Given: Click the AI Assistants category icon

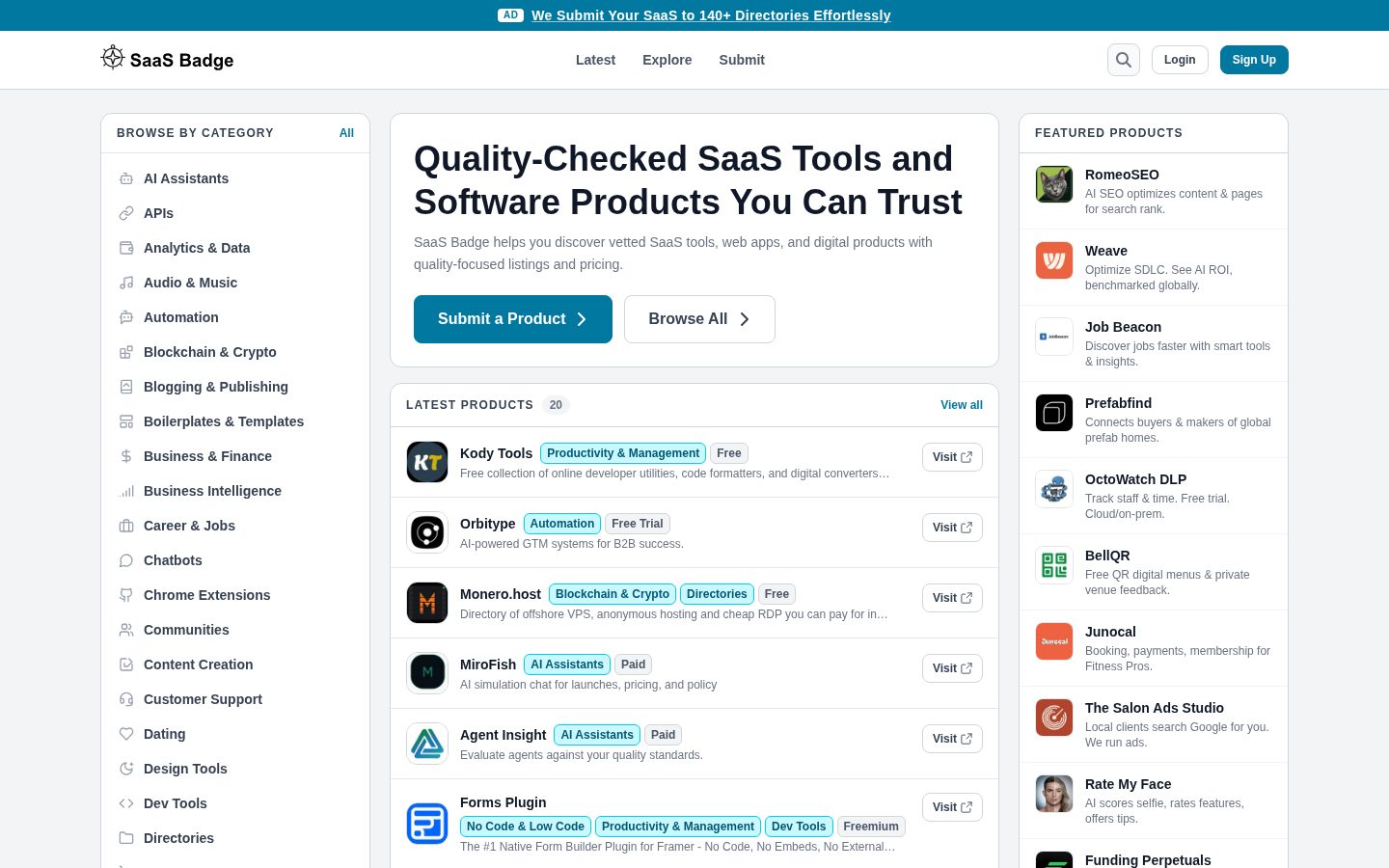Looking at the screenshot, I should (126, 178).
